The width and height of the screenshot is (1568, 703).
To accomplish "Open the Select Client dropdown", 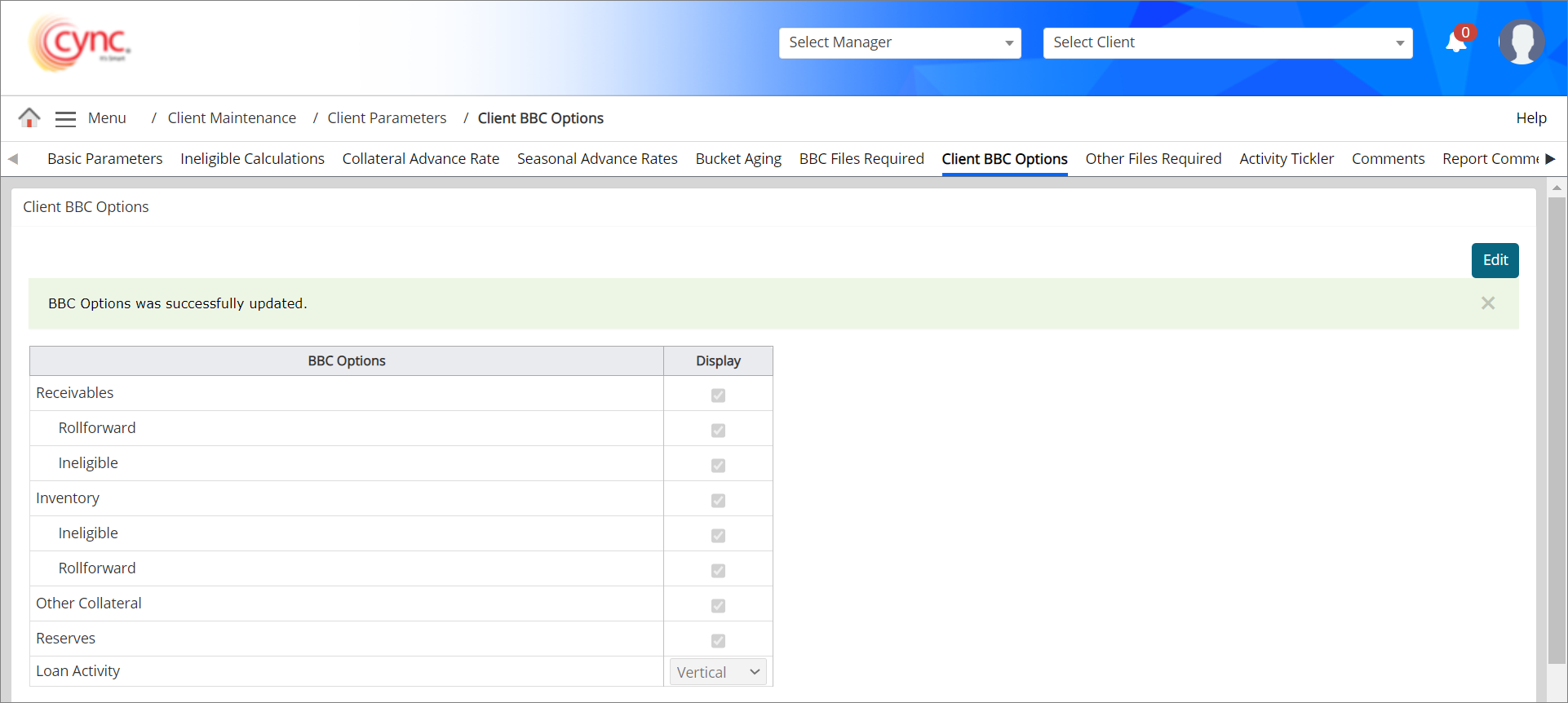I will click(x=1227, y=43).
